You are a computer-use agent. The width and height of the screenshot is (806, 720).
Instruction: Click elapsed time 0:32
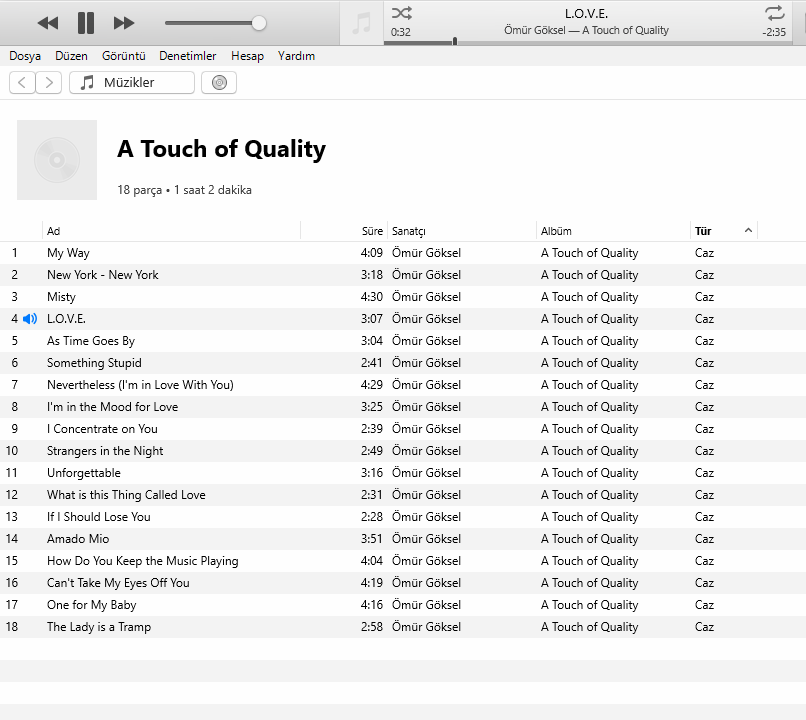[x=400, y=32]
